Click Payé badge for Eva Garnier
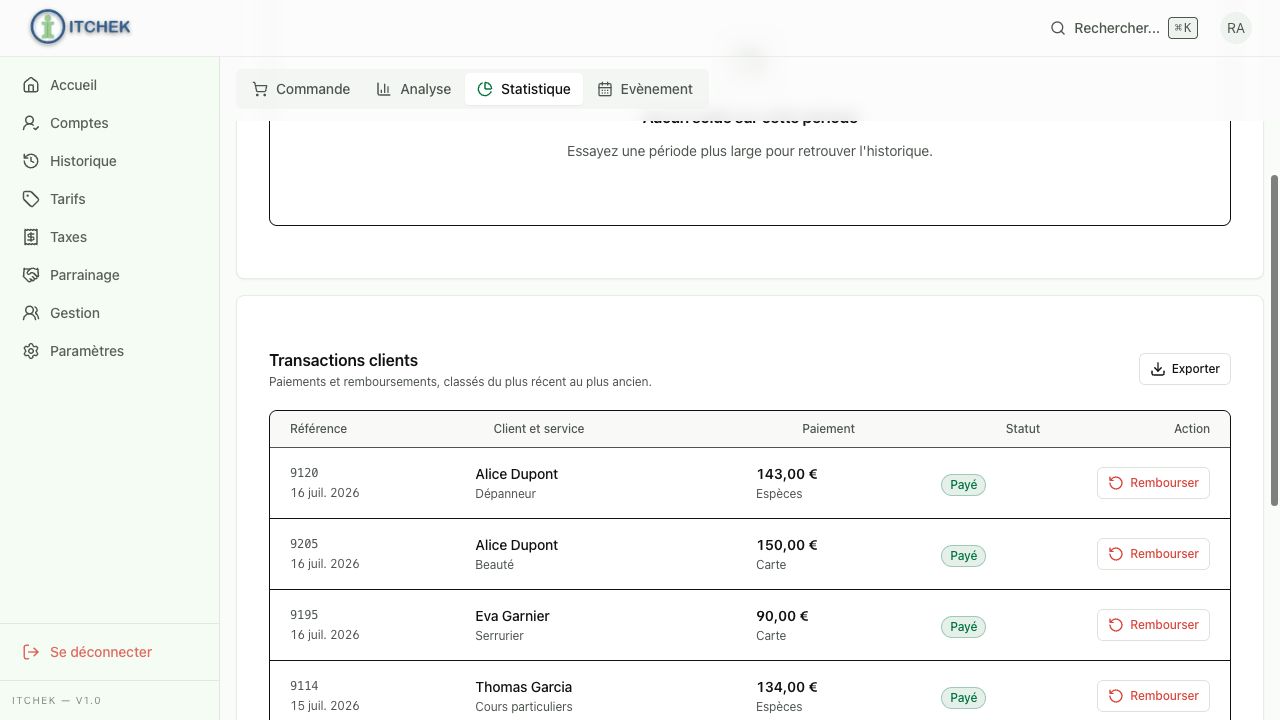1280x720 pixels. 963,627
